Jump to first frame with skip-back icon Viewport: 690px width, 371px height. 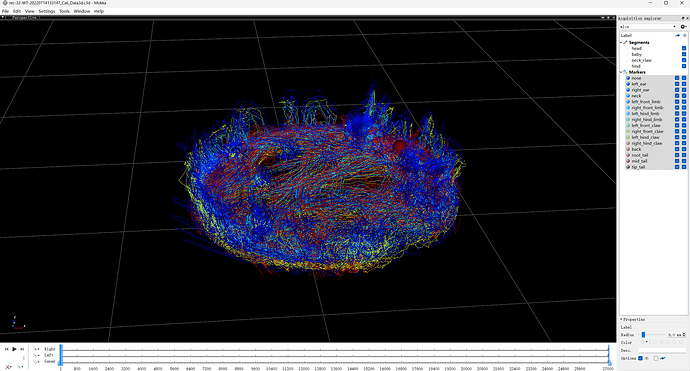pos(7,349)
